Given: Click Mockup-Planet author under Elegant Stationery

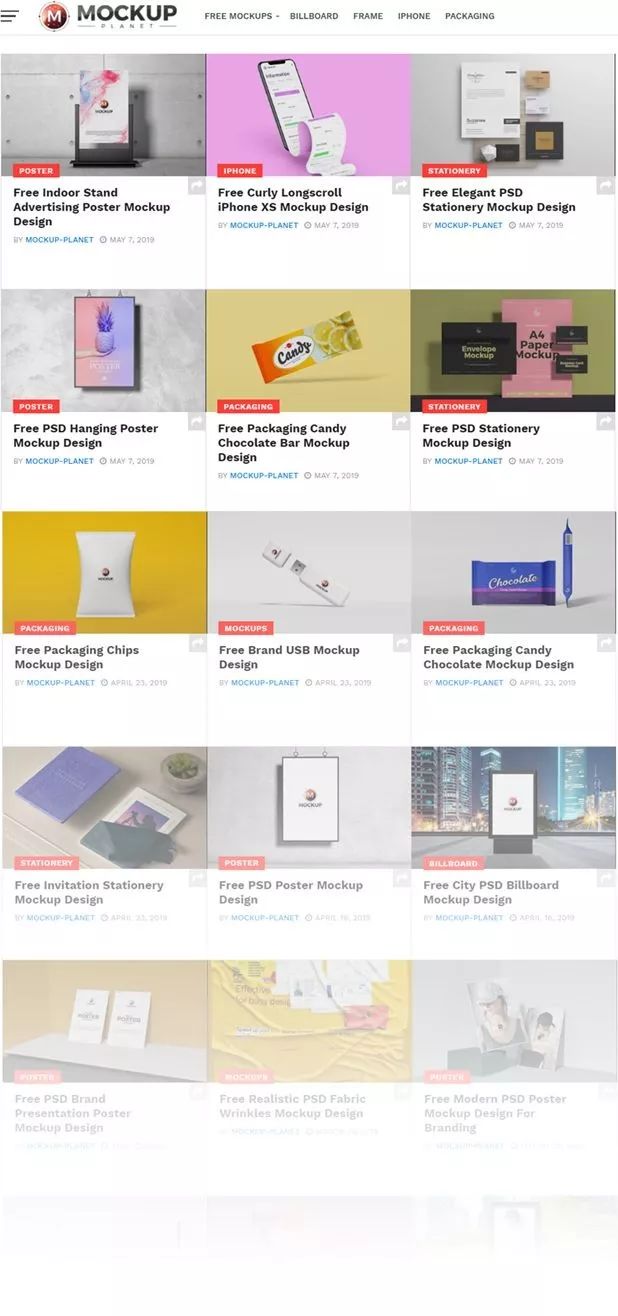Looking at the screenshot, I should point(466,225).
